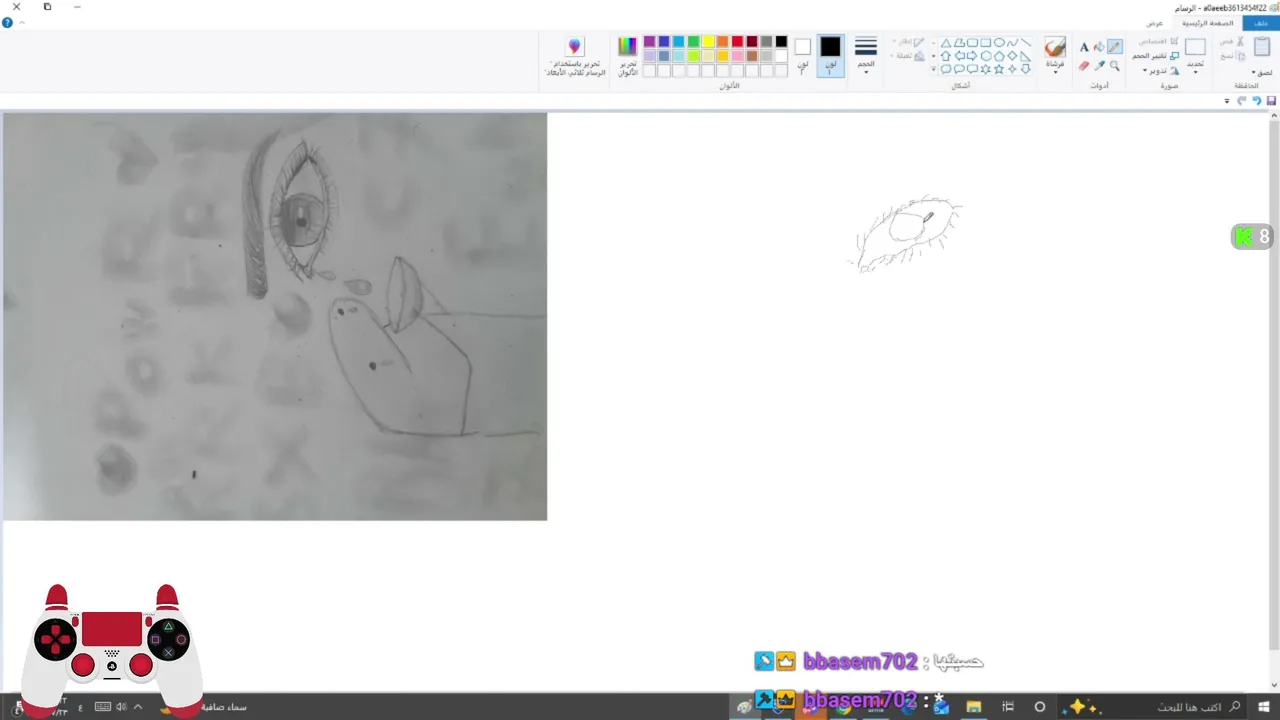
Task: Pick the purple color swatch
Action: point(649,41)
